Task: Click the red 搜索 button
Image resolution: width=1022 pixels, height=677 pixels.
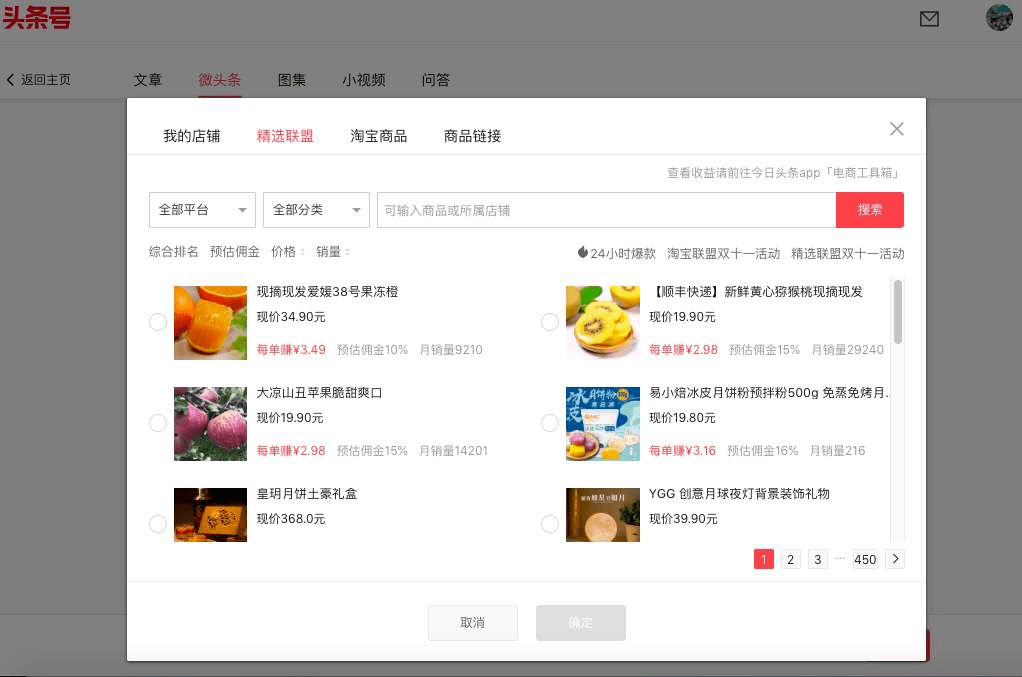Action: 869,210
